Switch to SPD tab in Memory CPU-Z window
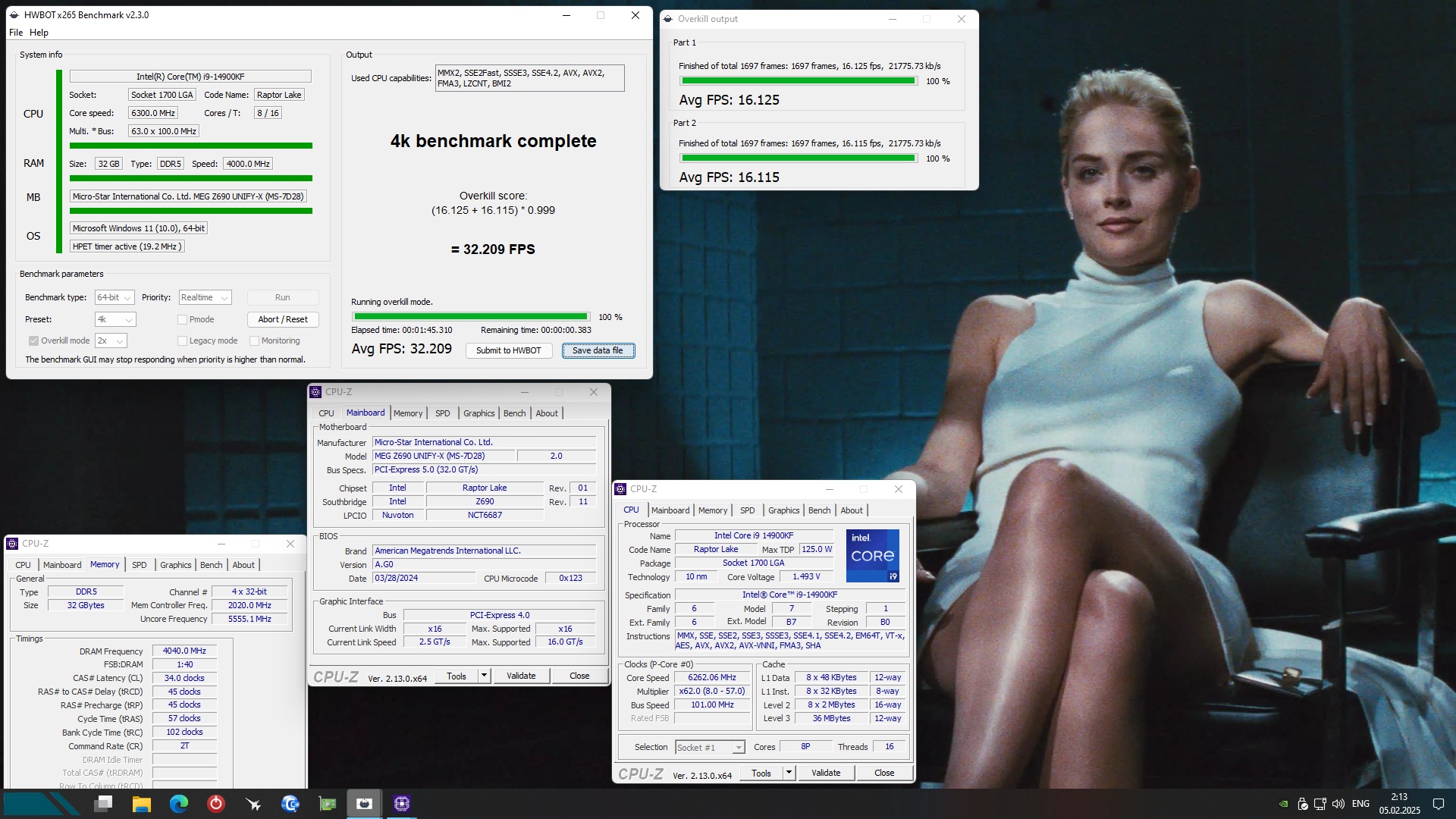Screen dimensions: 1456x819 (x=139, y=565)
